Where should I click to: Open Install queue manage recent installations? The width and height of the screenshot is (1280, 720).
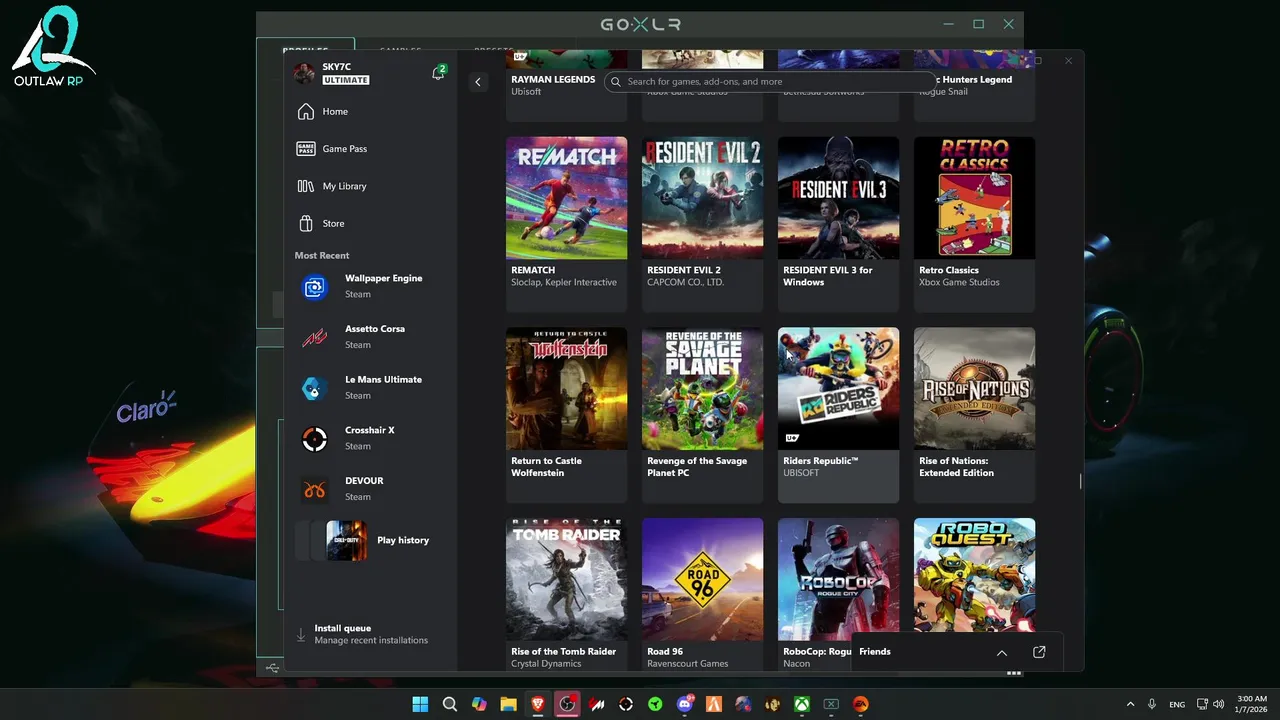[371, 634]
